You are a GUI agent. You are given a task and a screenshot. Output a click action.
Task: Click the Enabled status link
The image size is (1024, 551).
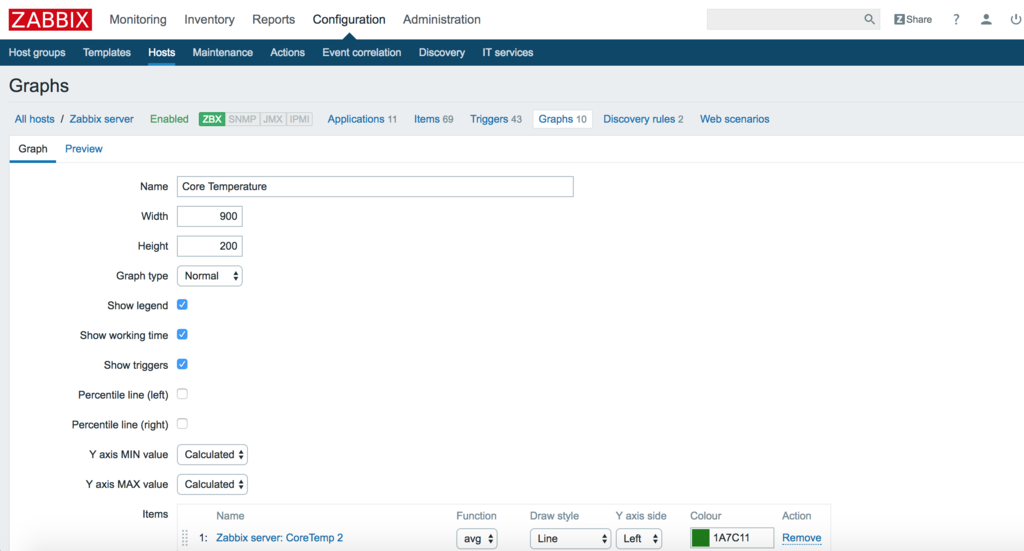pos(169,119)
